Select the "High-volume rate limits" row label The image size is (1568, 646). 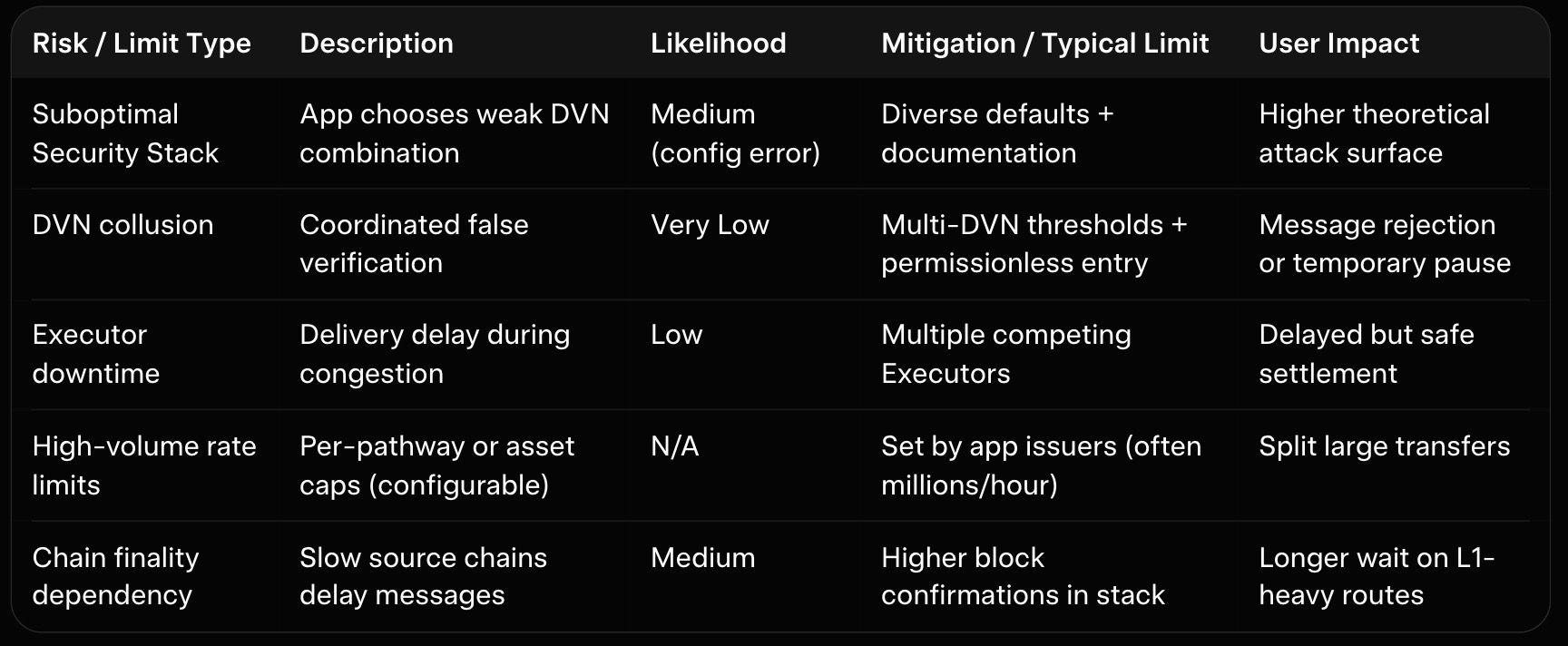[x=143, y=465]
